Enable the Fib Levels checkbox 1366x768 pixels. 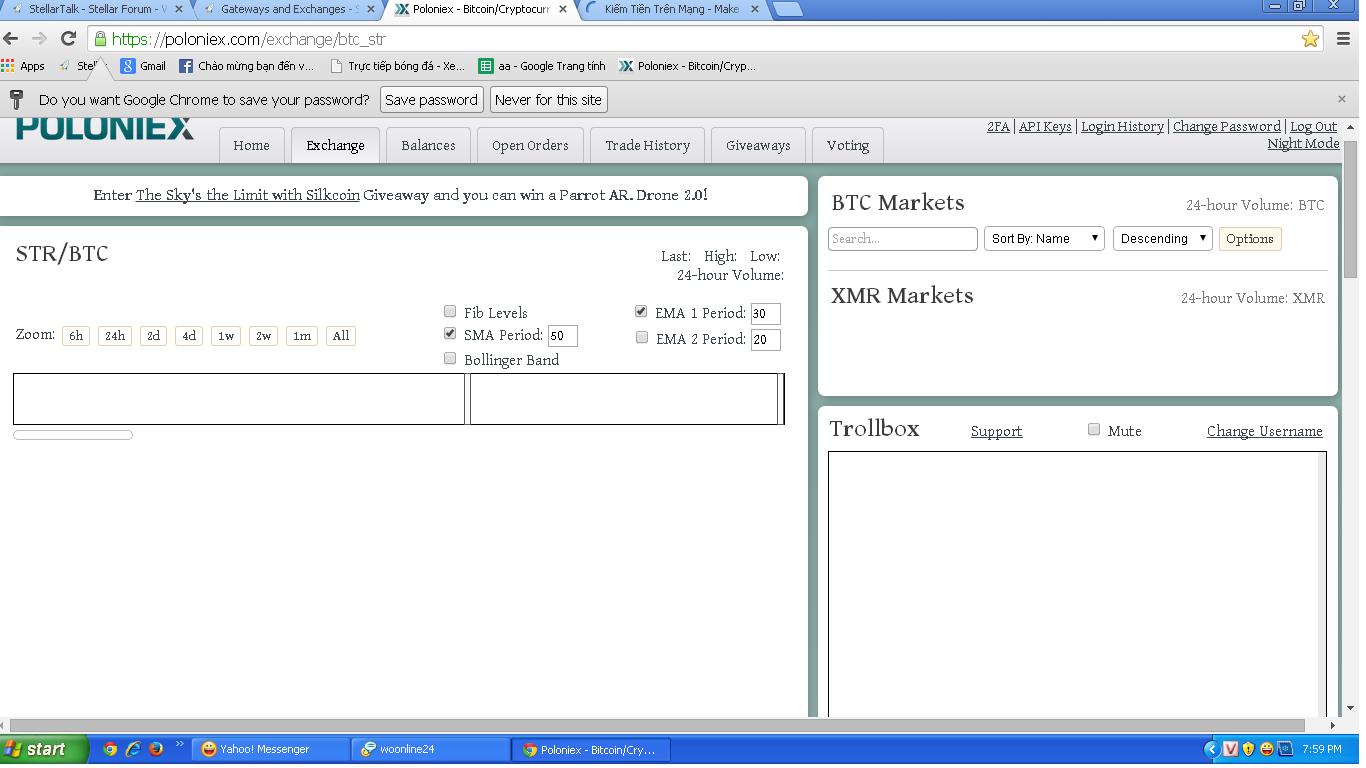pyautogui.click(x=450, y=312)
